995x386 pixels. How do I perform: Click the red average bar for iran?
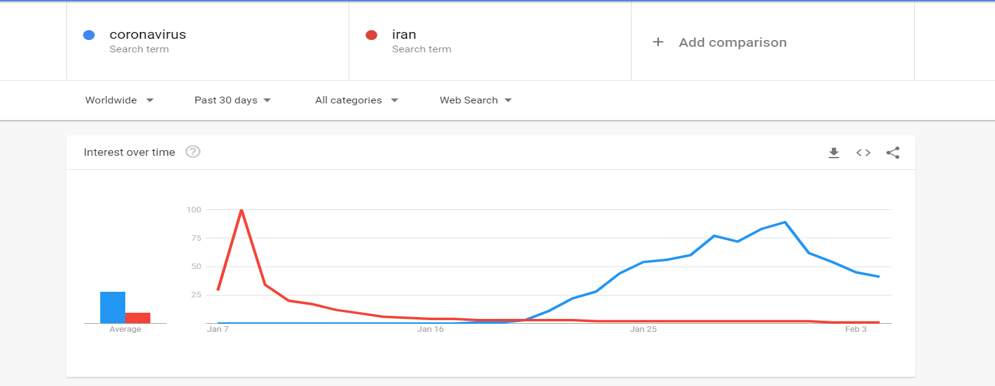tap(138, 318)
